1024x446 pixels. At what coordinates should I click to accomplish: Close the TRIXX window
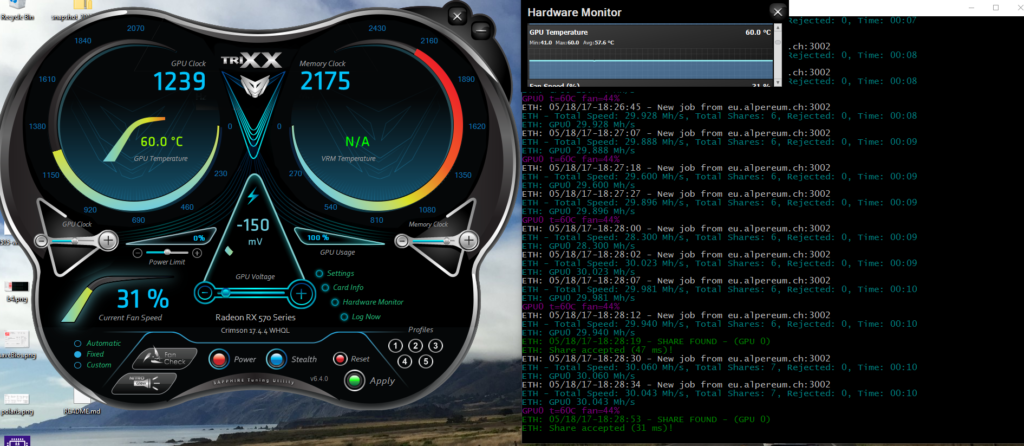[458, 16]
